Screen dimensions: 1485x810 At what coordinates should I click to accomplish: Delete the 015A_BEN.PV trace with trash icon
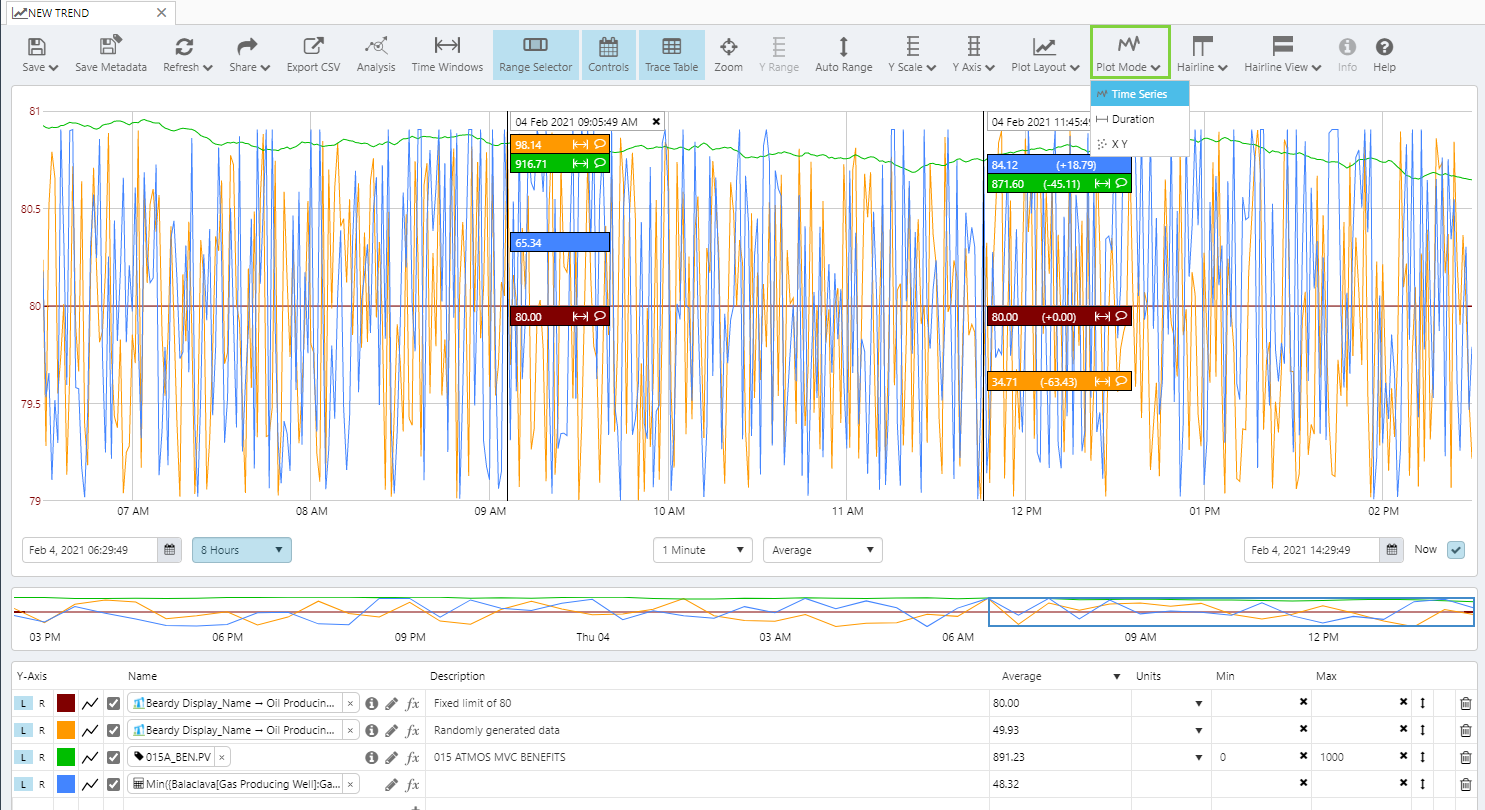click(x=1465, y=757)
